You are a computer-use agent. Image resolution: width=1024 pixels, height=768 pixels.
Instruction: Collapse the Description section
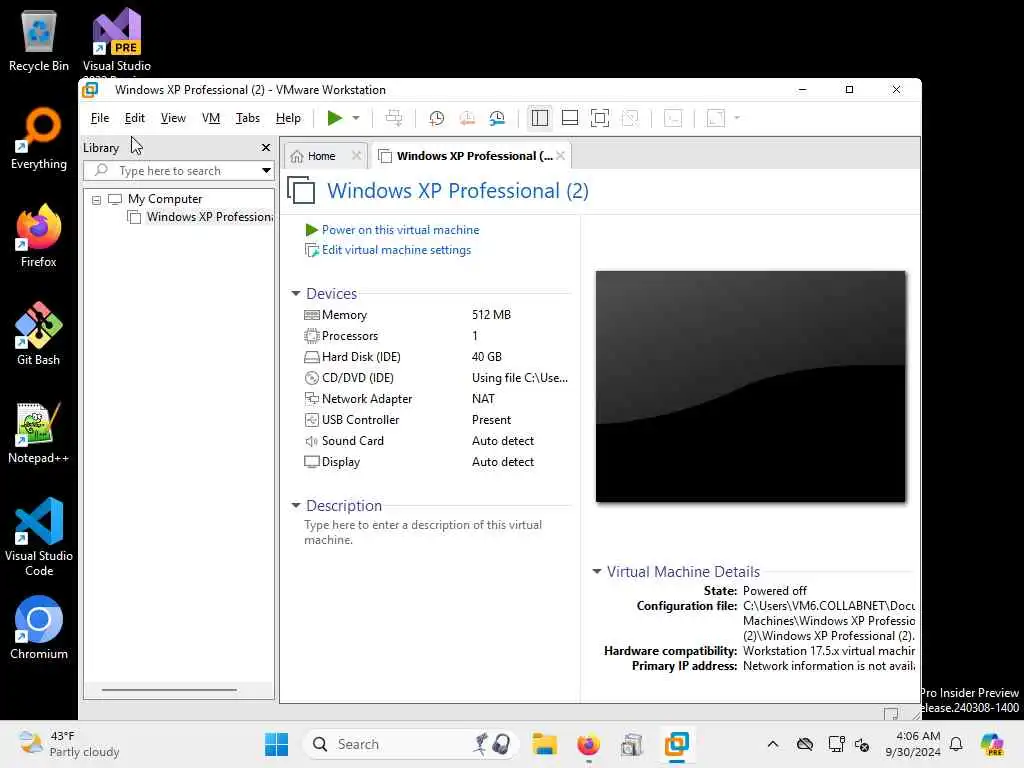296,505
